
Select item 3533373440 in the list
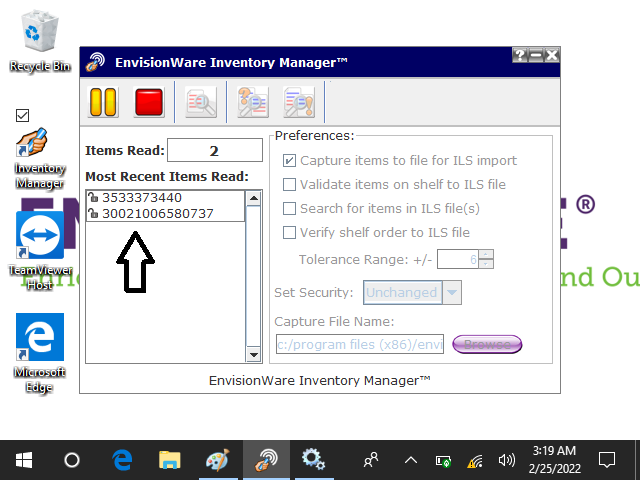click(x=165, y=198)
